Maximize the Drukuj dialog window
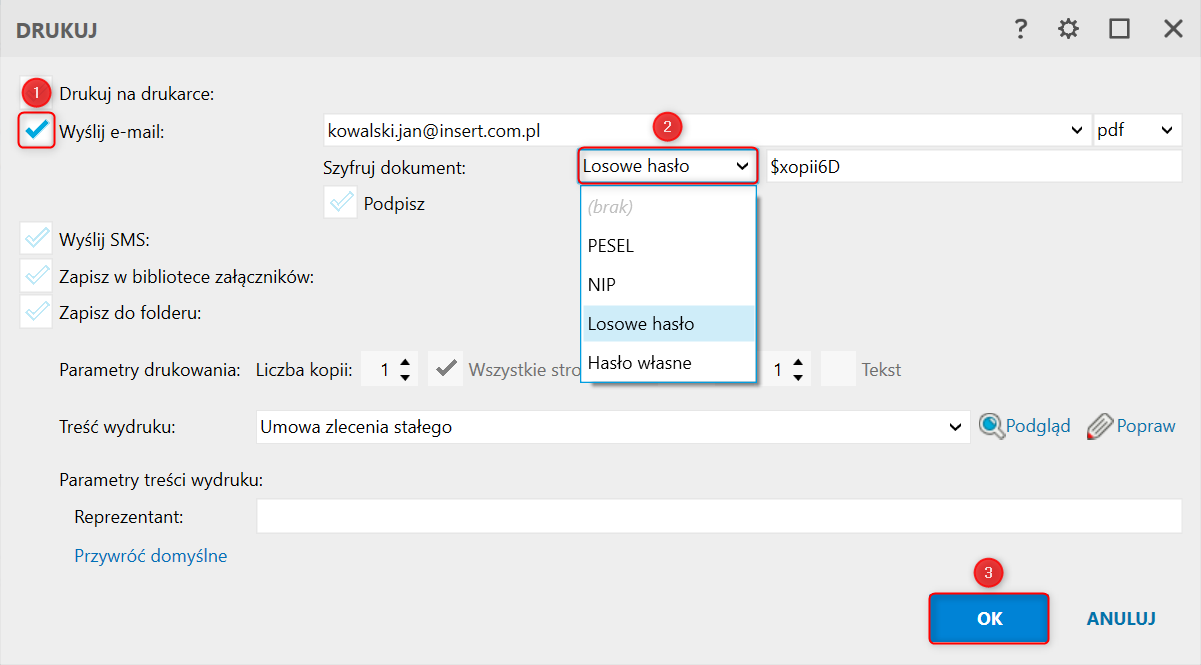Viewport: 1201px width, 665px height. (1119, 29)
